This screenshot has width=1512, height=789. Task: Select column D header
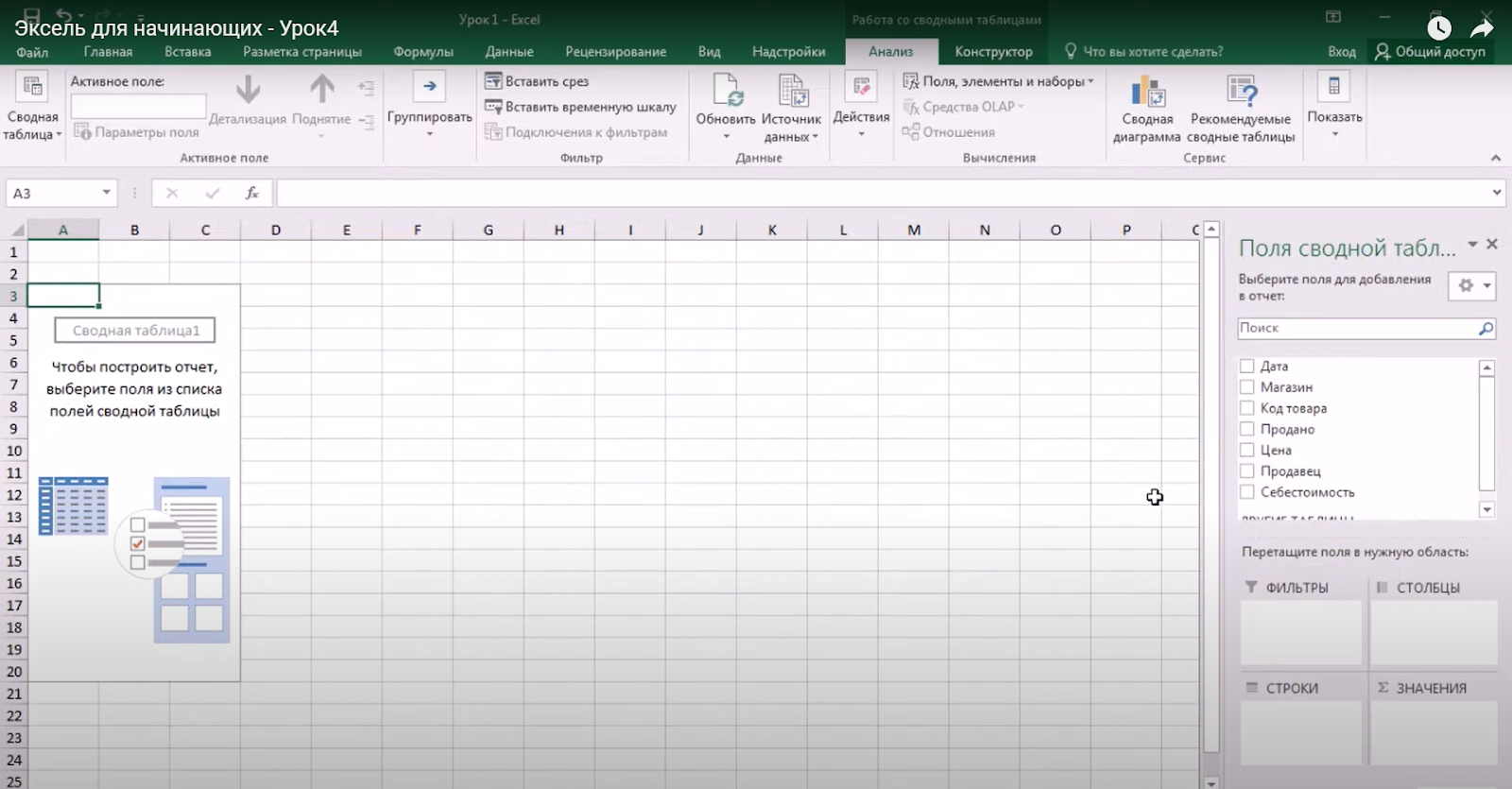[x=276, y=230]
